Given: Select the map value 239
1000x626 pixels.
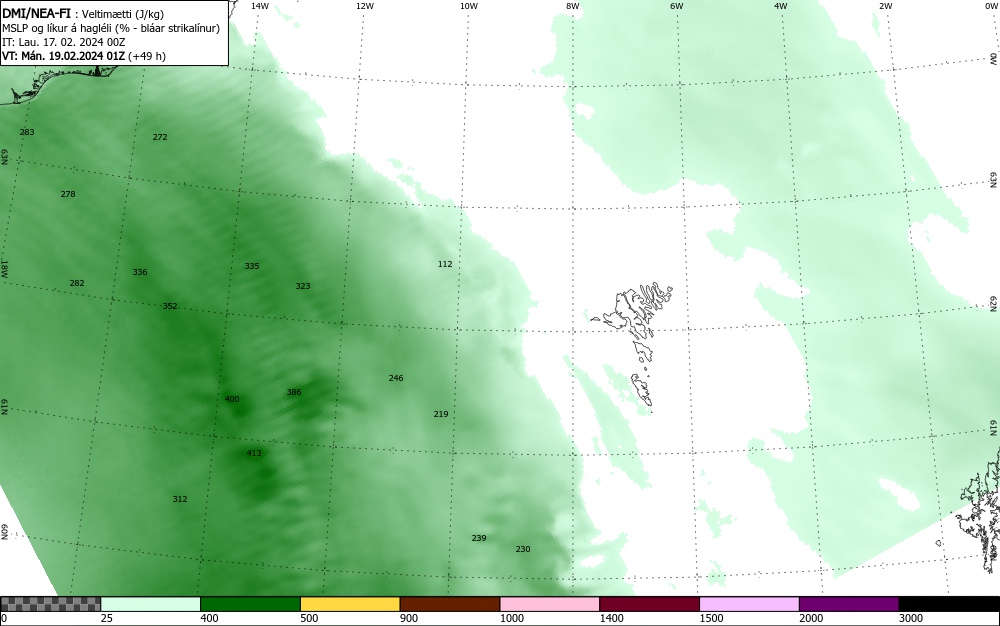Looking at the screenshot, I should click(479, 538).
